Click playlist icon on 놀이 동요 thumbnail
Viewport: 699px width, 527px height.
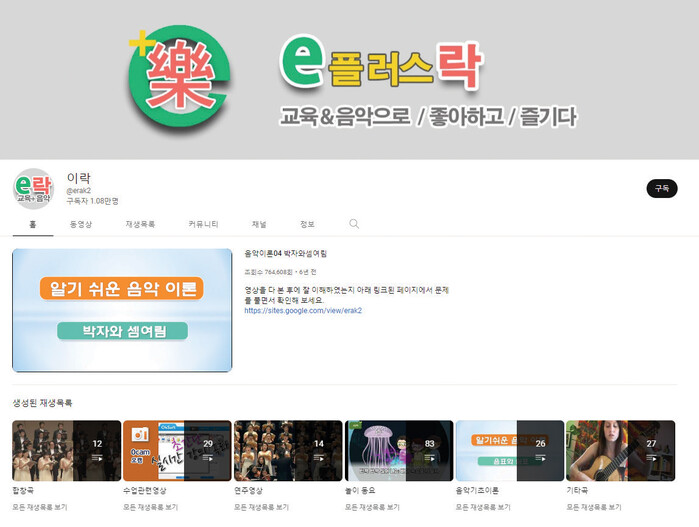(x=429, y=457)
